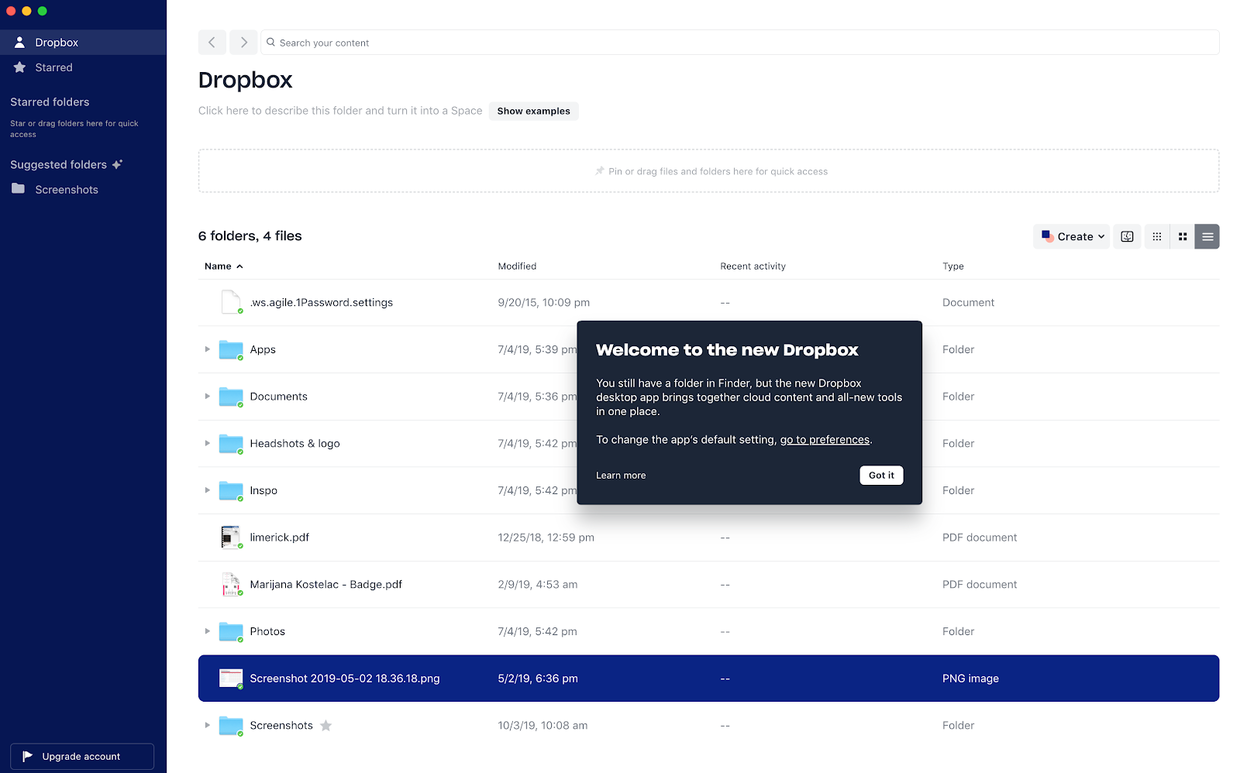Viewport: 1240px width, 773px height.
Task: Open the Create dropdown
Action: 1071,237
